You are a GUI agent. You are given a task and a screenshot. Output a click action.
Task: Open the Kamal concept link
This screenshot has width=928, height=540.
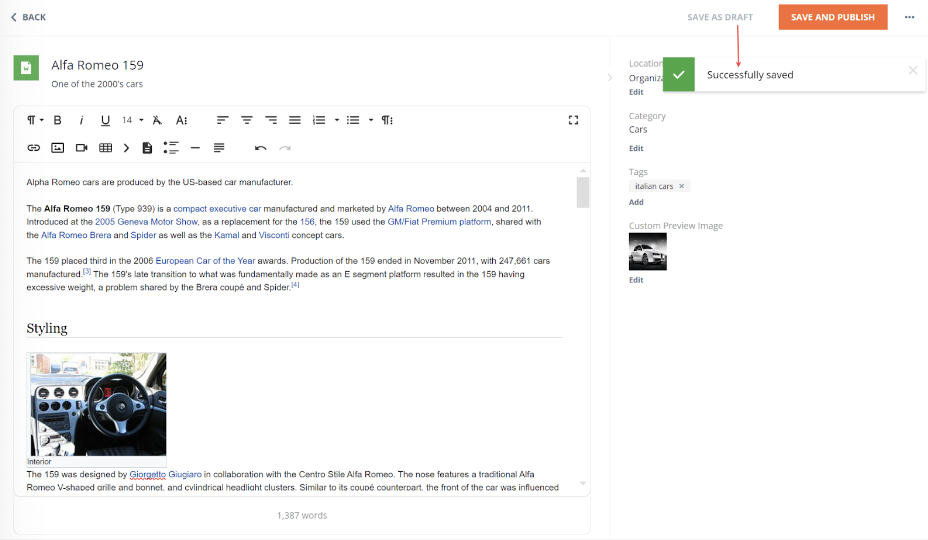(227, 236)
